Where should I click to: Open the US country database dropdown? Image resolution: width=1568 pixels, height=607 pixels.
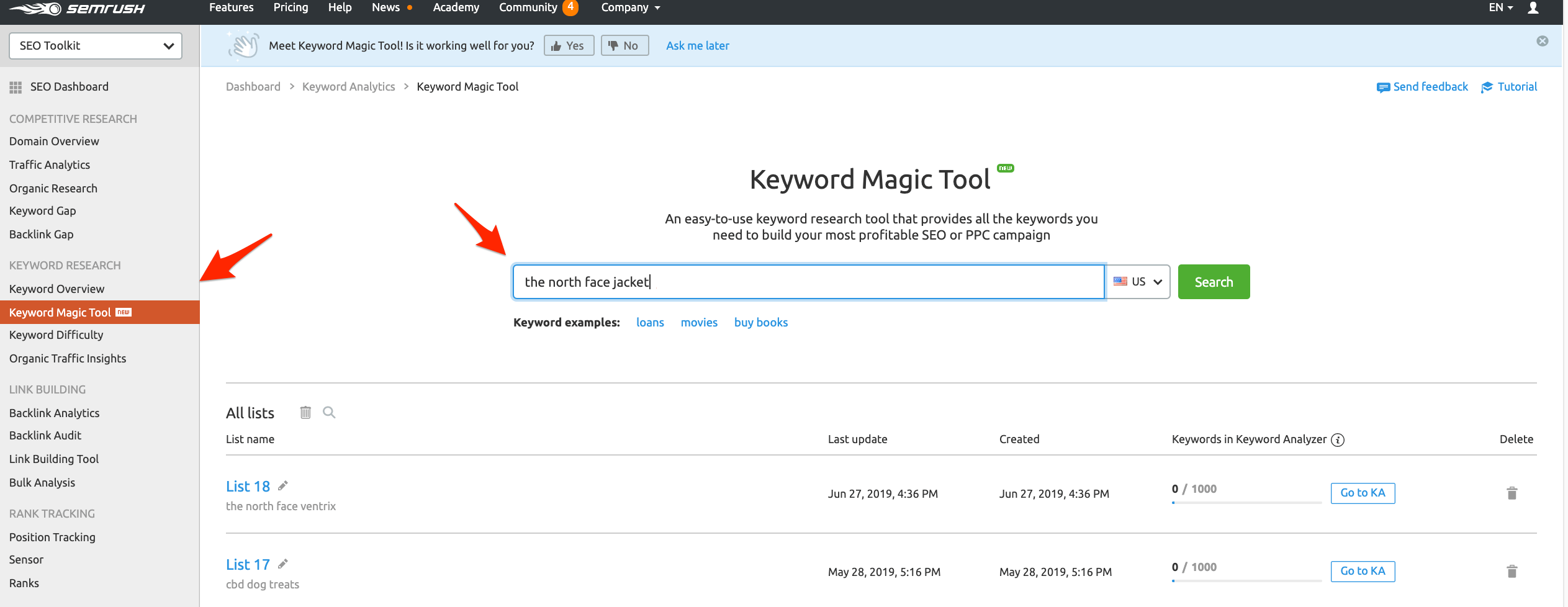coord(1137,282)
